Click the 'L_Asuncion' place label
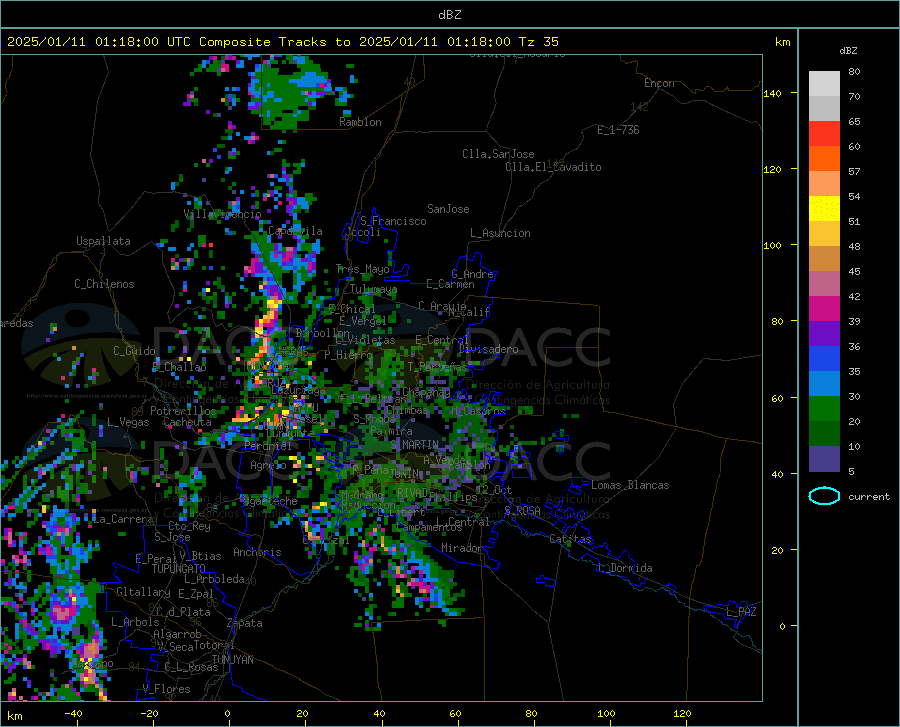Image resolution: width=900 pixels, height=727 pixels. coord(500,233)
